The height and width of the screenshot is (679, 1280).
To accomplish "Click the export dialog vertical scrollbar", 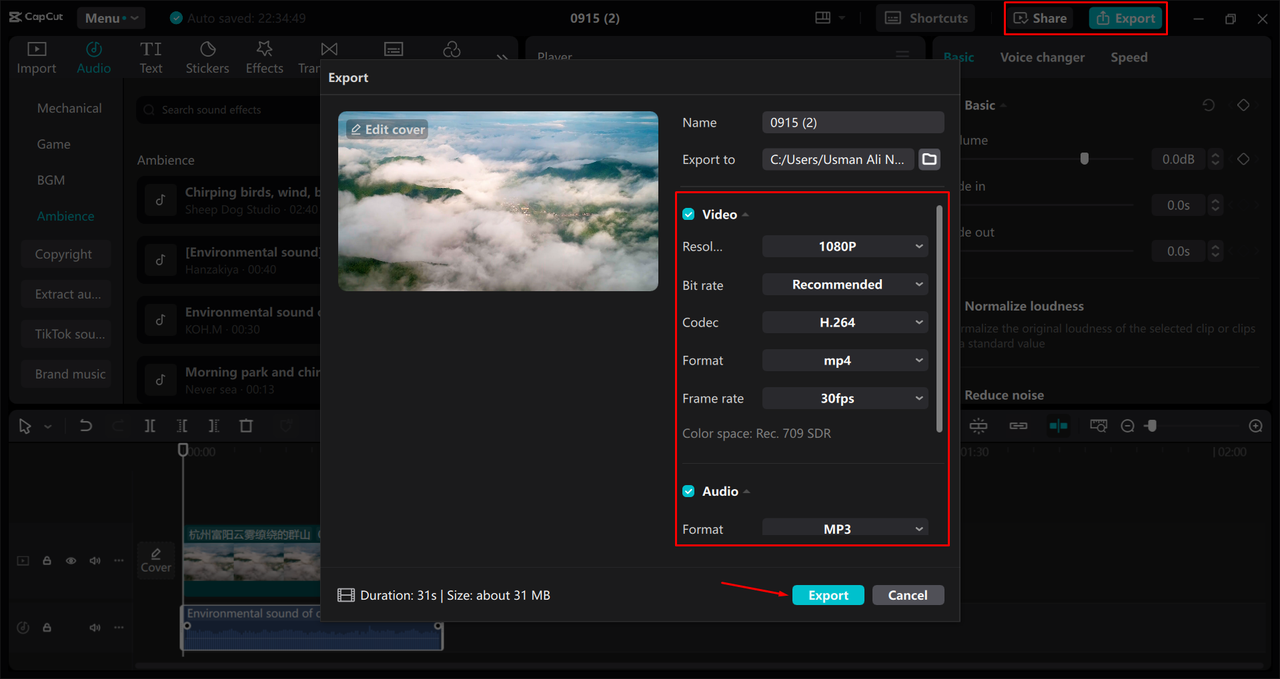I will (938, 318).
